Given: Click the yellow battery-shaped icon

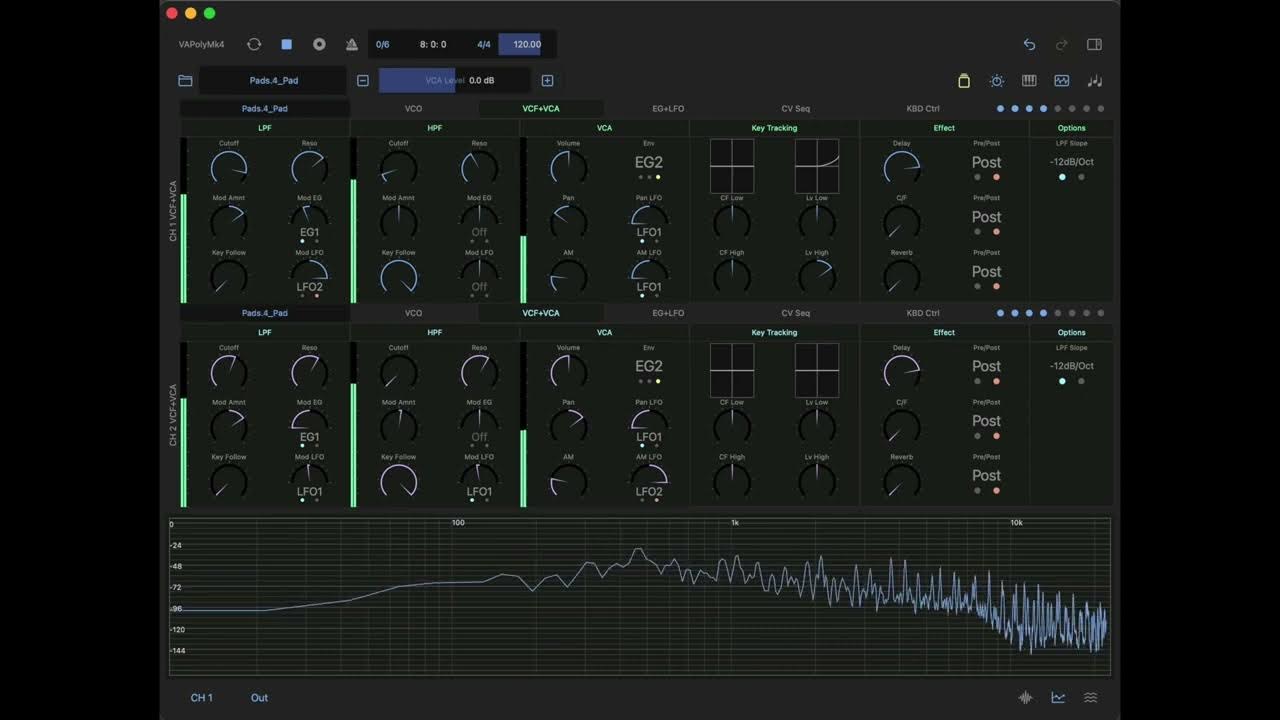Looking at the screenshot, I should [x=964, y=81].
